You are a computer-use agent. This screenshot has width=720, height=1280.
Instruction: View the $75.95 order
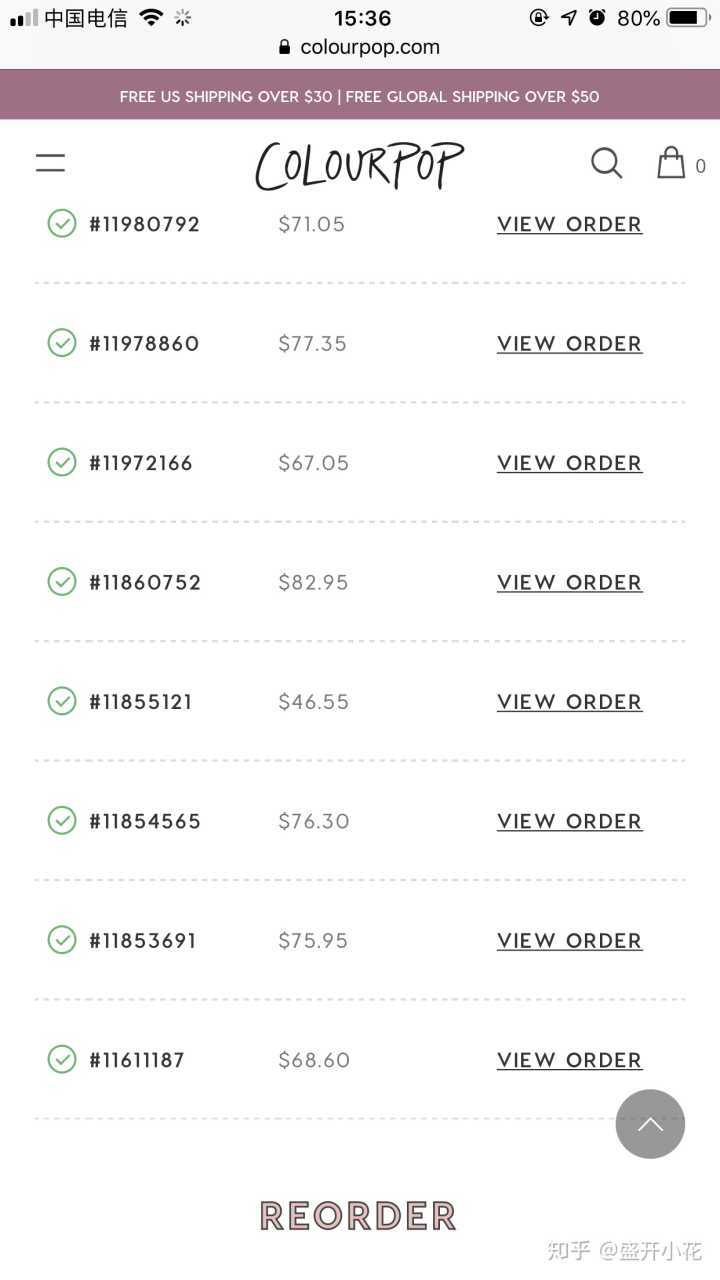pos(569,941)
